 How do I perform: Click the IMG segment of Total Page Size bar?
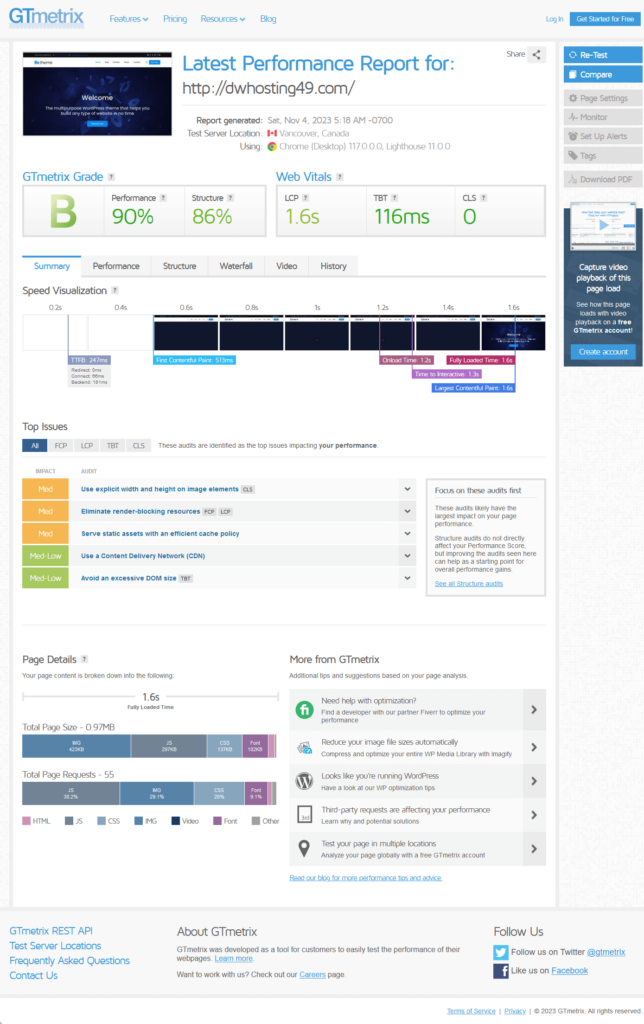pyautogui.click(x=76, y=746)
